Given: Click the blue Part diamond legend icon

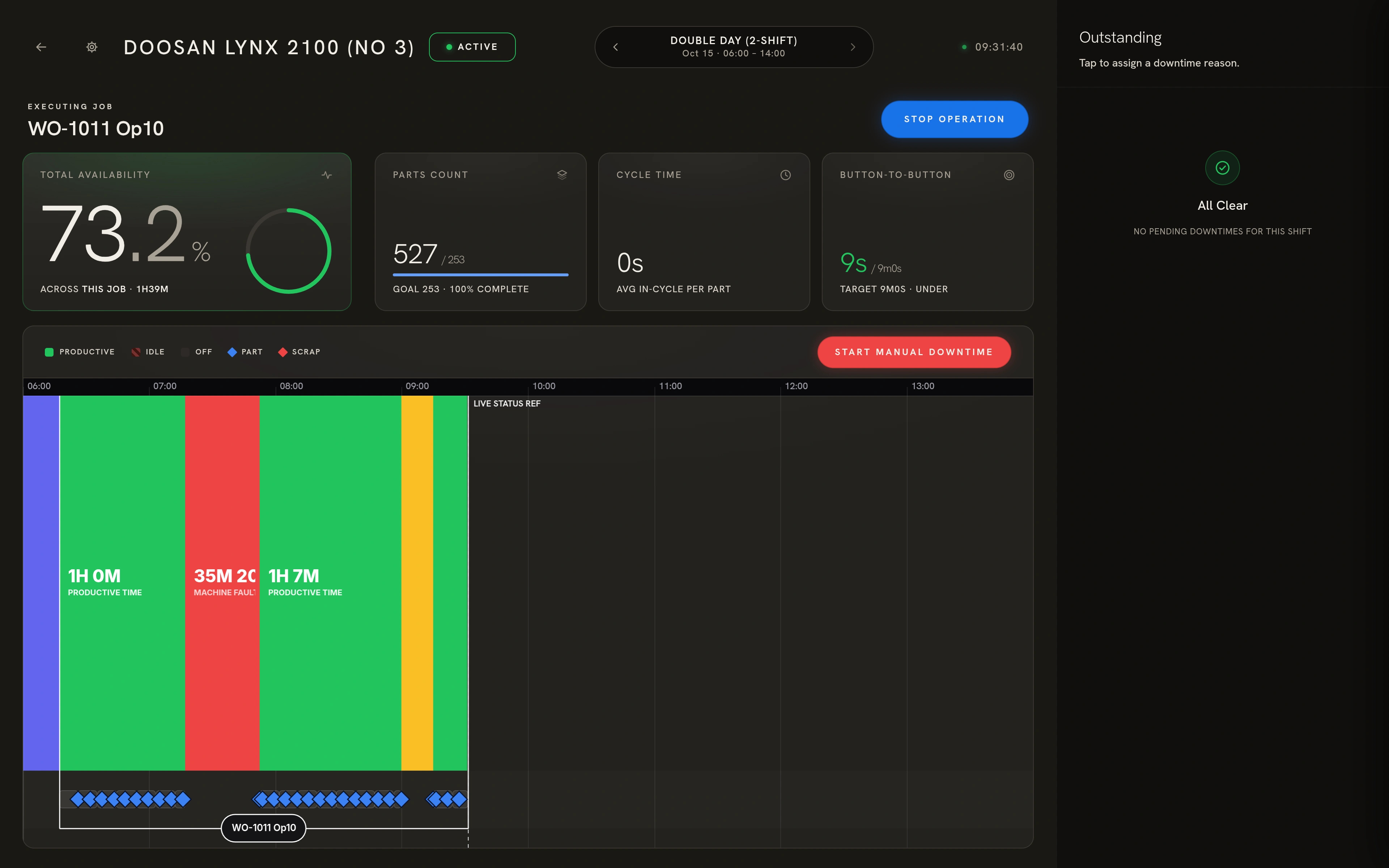Looking at the screenshot, I should 232,352.
